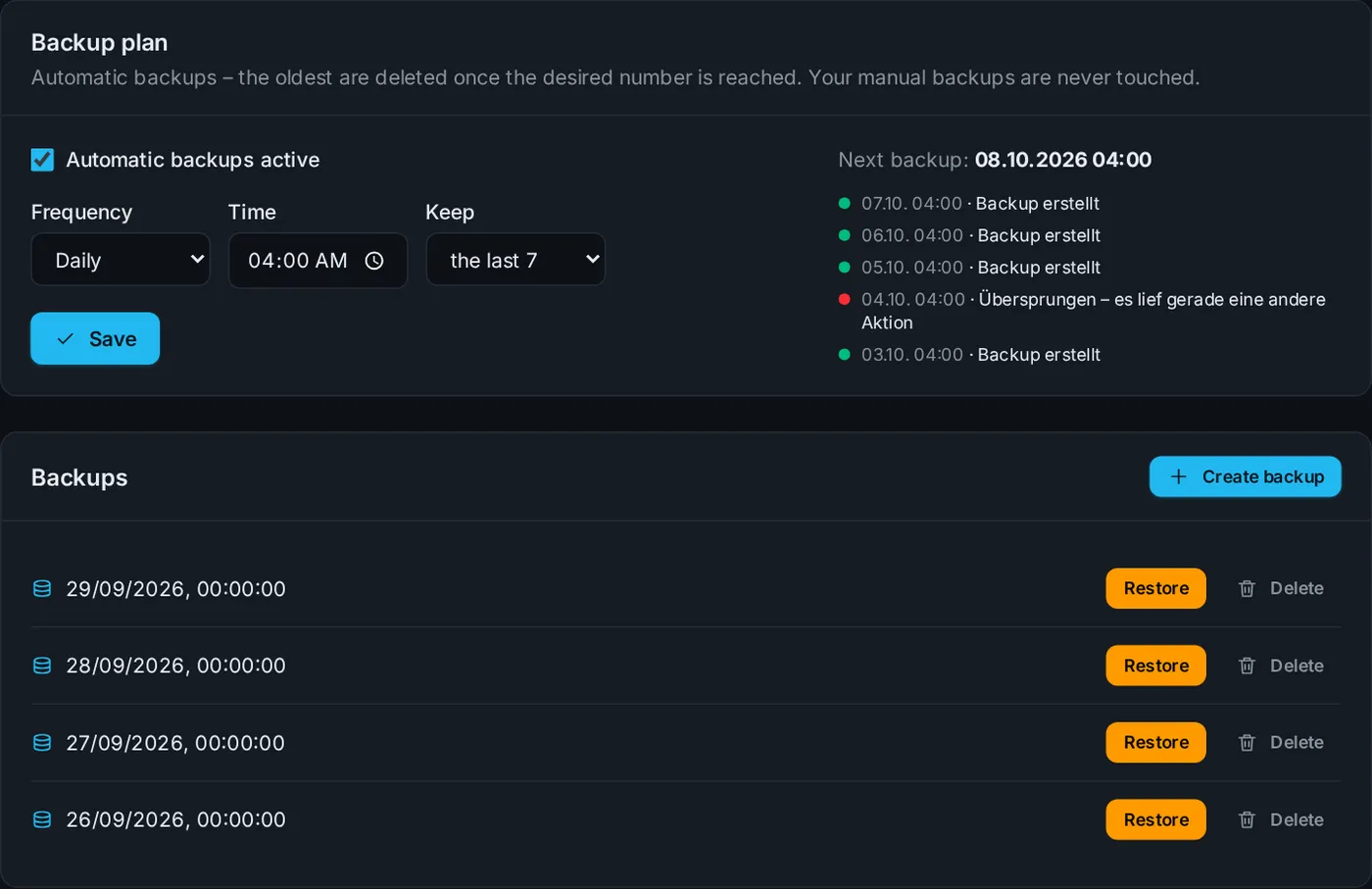This screenshot has height=889, width=1372.
Task: Click the next backup date 08.10.2026 04:00
Action: click(x=1062, y=160)
